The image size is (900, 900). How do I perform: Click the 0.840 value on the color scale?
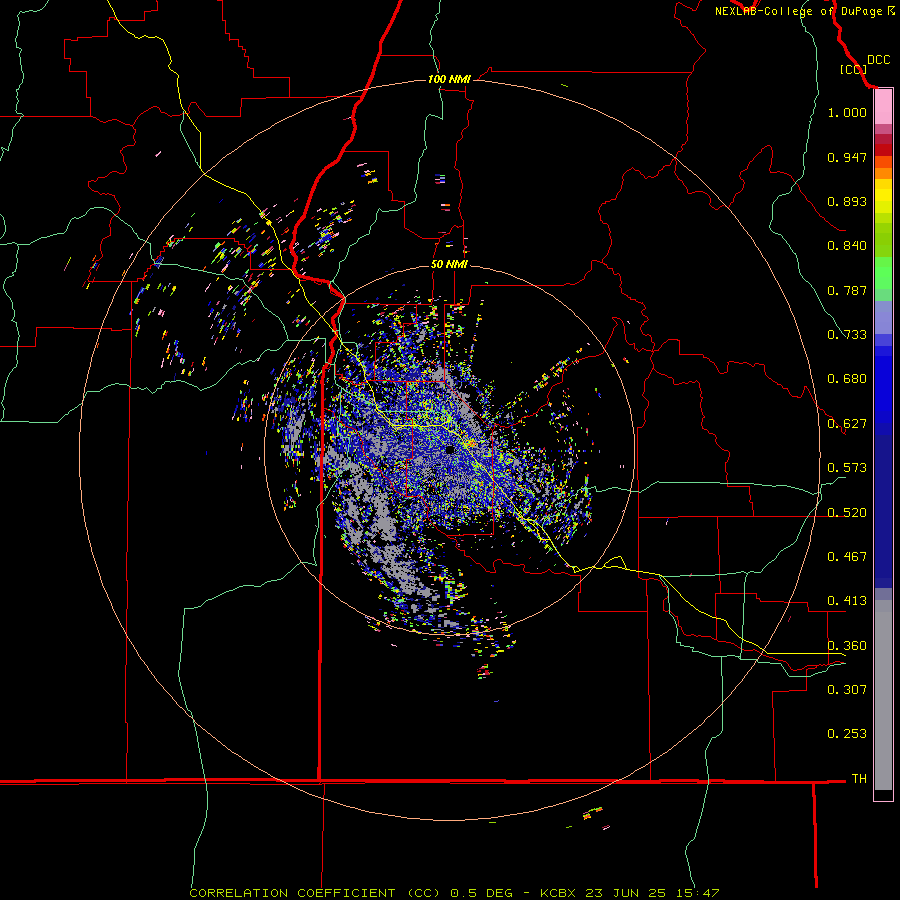(847, 246)
